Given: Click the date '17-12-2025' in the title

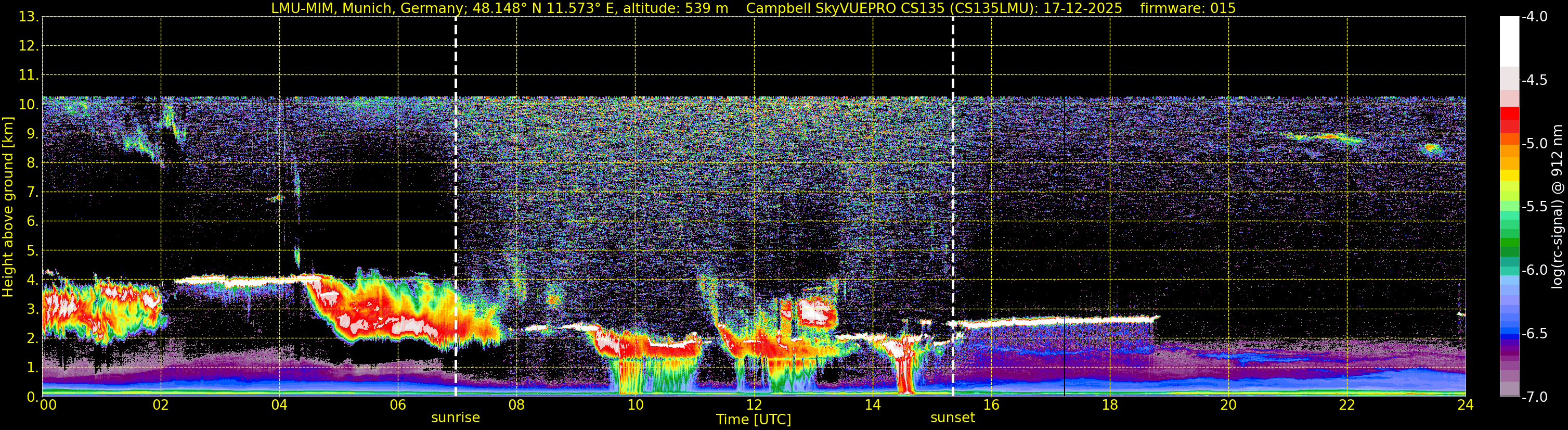Looking at the screenshot, I should point(1083,8).
